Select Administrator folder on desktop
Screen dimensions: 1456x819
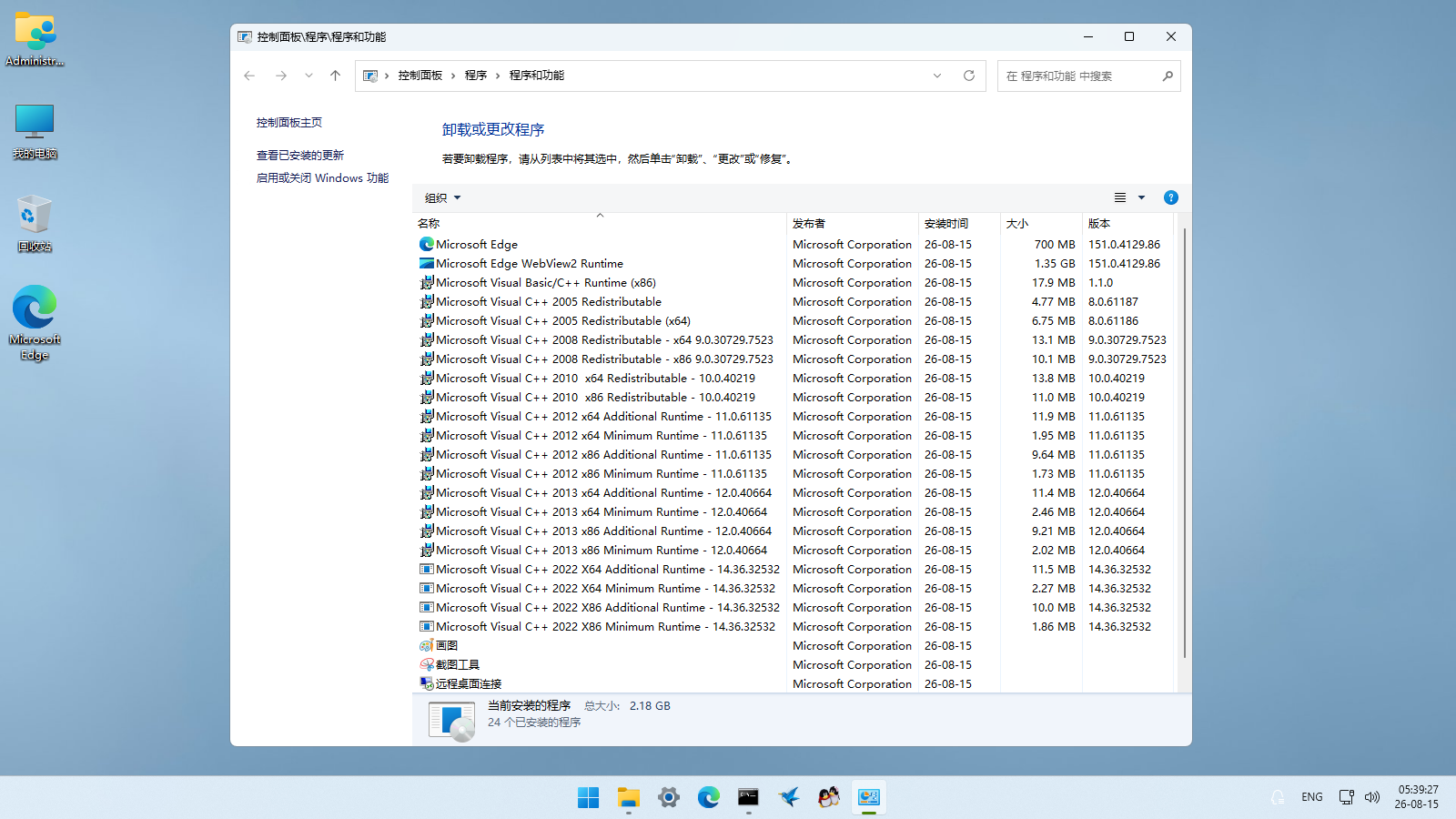click(35, 40)
